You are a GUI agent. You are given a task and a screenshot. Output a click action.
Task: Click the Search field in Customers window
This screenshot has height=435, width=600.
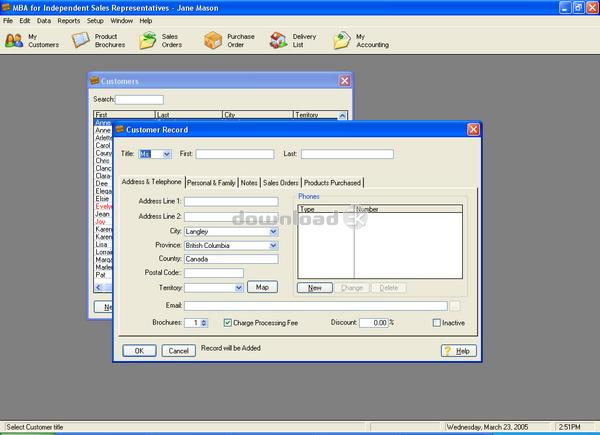point(139,100)
